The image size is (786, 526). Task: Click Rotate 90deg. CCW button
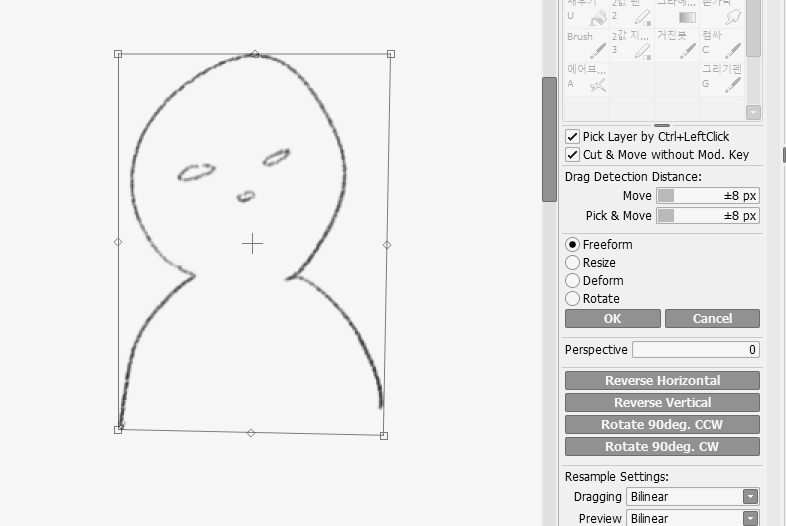[x=662, y=425]
